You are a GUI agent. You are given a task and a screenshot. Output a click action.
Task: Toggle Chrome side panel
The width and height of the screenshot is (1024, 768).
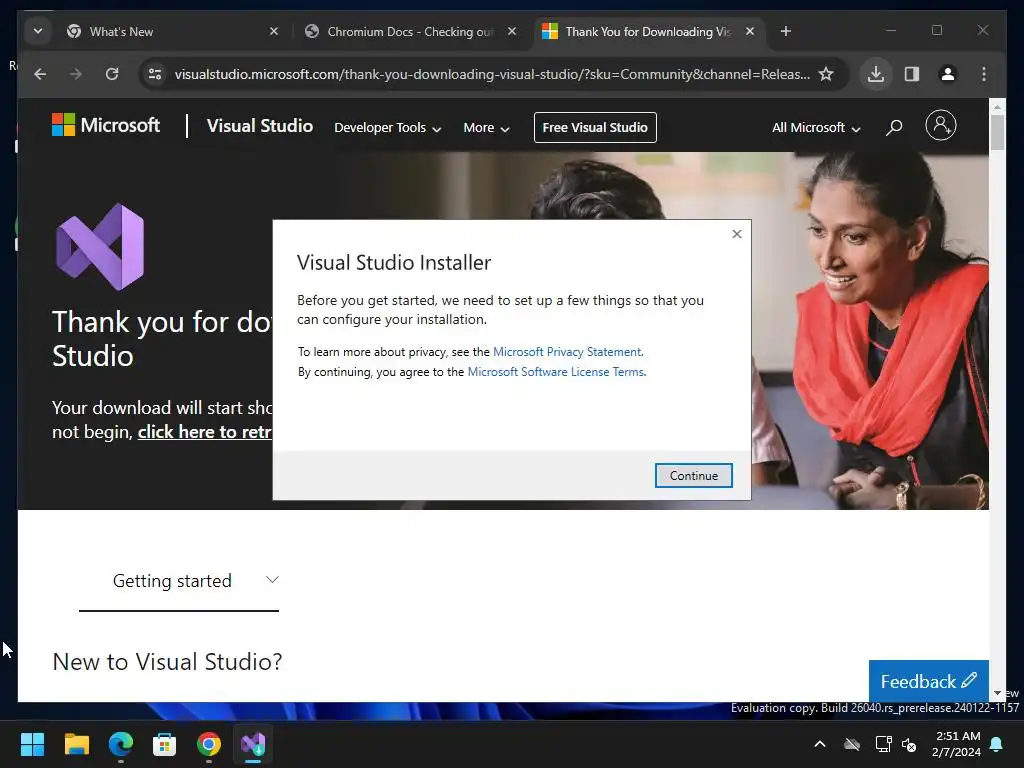(912, 74)
